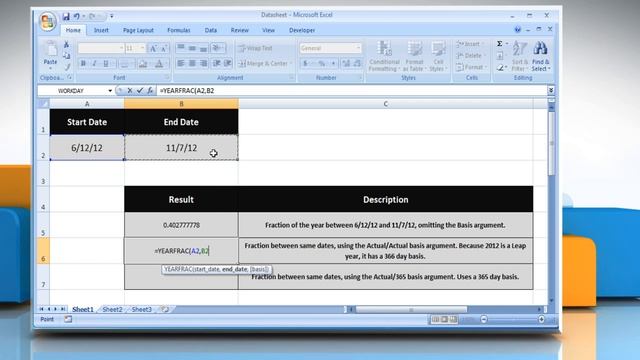Go to the first sheet navigation arrow
640x360 pixels.
[42, 309]
